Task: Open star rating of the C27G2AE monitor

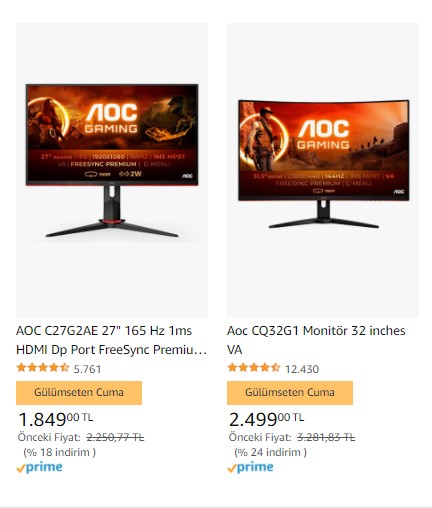Action: [x=43, y=368]
